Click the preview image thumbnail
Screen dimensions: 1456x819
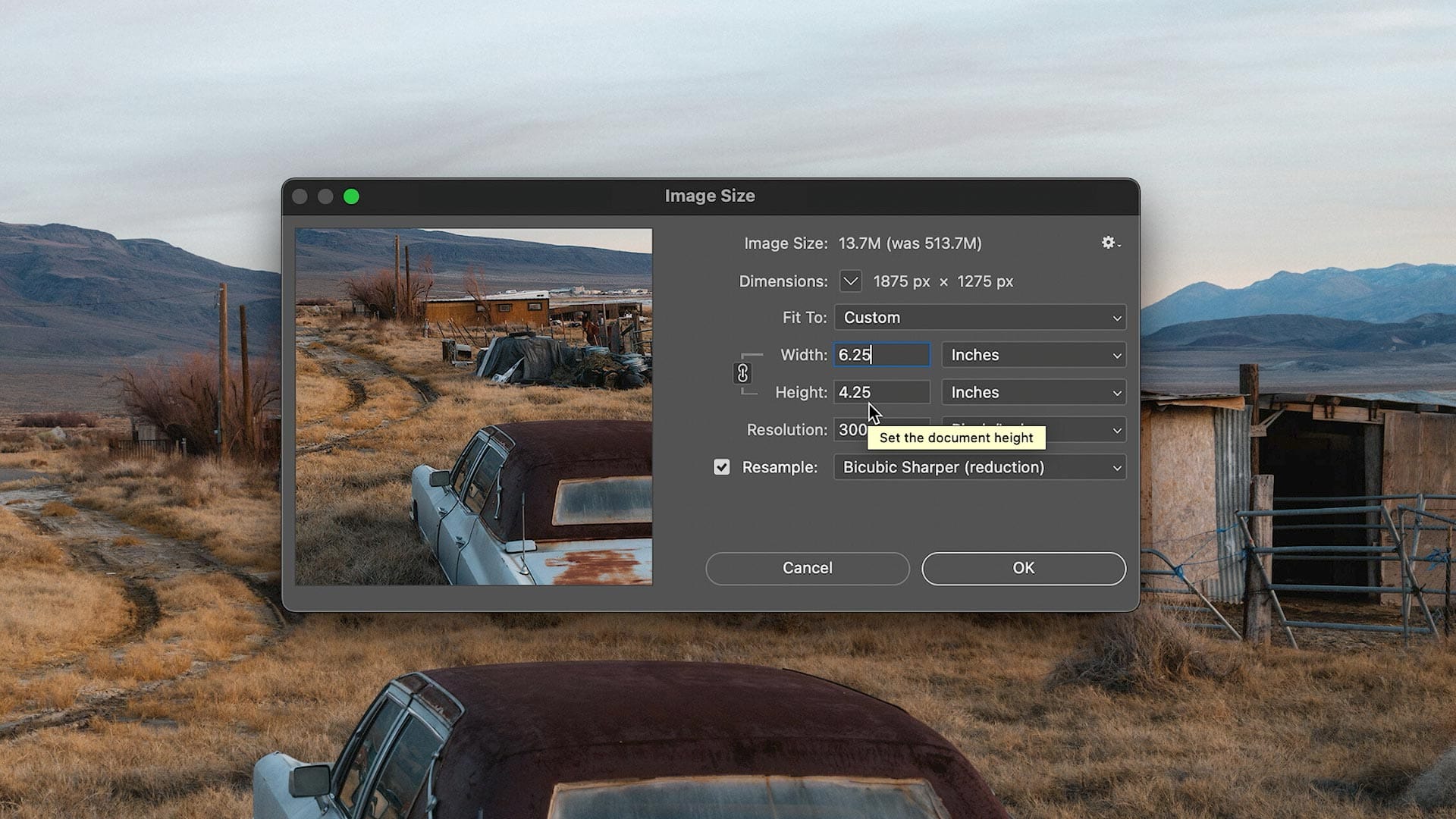click(x=473, y=406)
